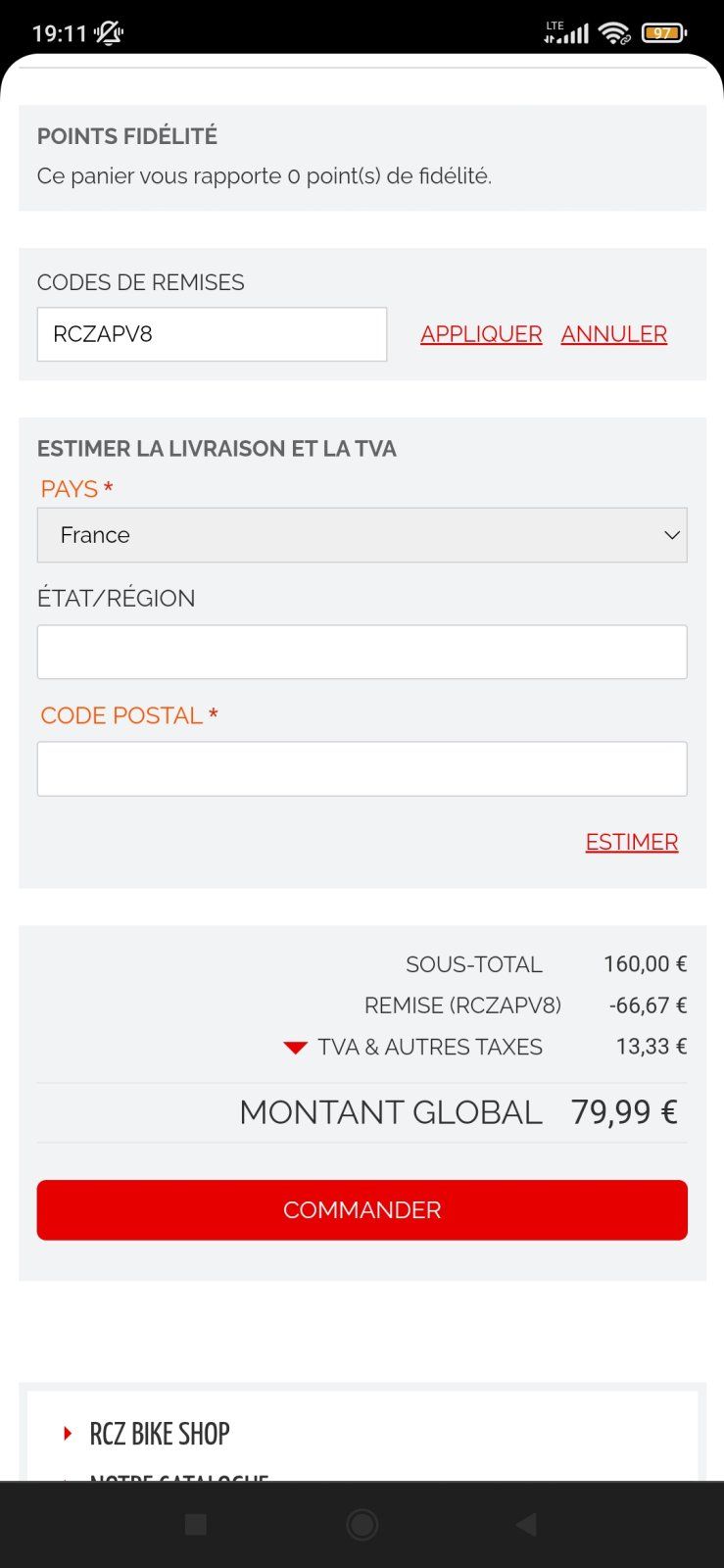Viewport: 724px width, 1568px height.
Task: Expand TVA & autres taxes red triangle
Action: [295, 1048]
